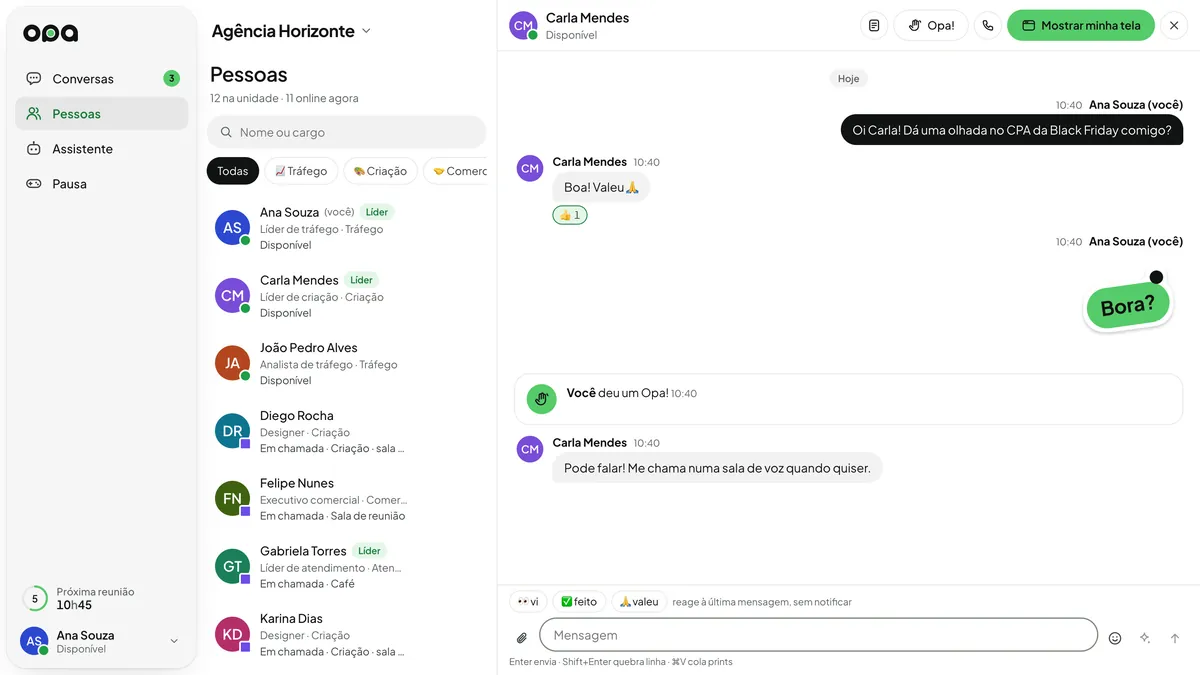
Task: Click the Bora? sticker
Action: pyautogui.click(x=1128, y=303)
